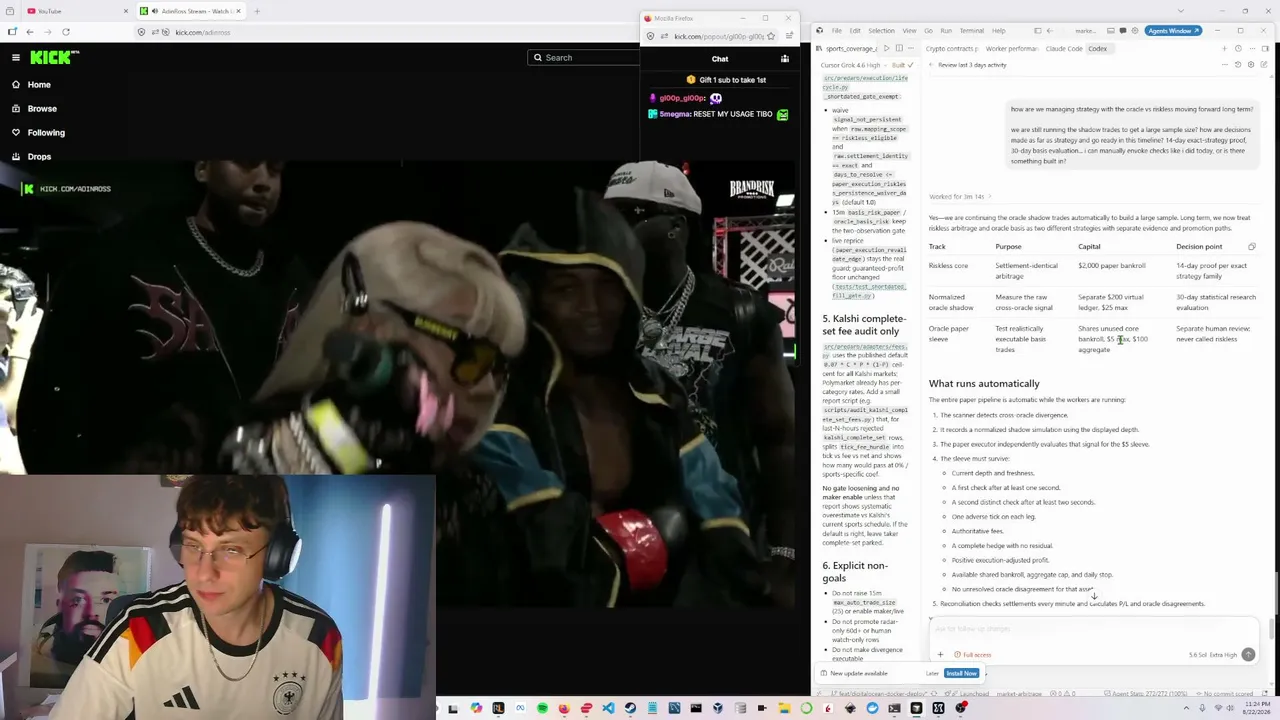Open Following in Kick sidebar
The image size is (1280, 720).
tap(38, 133)
